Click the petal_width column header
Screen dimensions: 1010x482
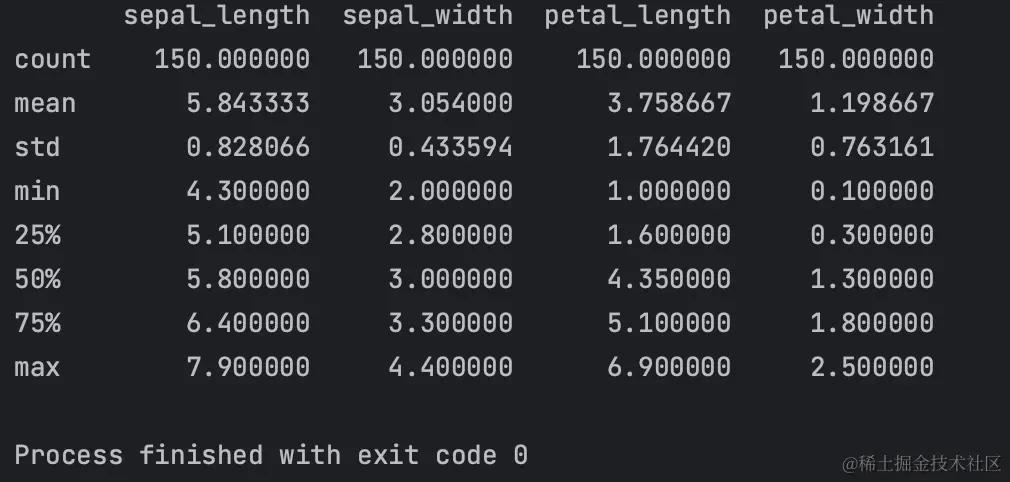pos(848,16)
